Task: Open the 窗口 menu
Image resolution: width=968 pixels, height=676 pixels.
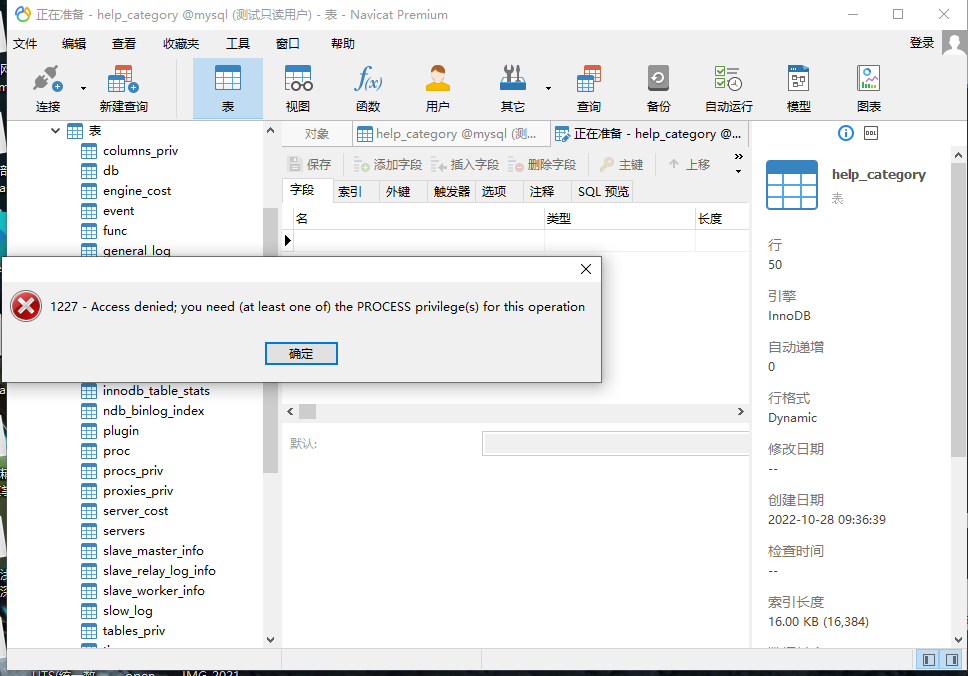Action: pyautogui.click(x=288, y=43)
